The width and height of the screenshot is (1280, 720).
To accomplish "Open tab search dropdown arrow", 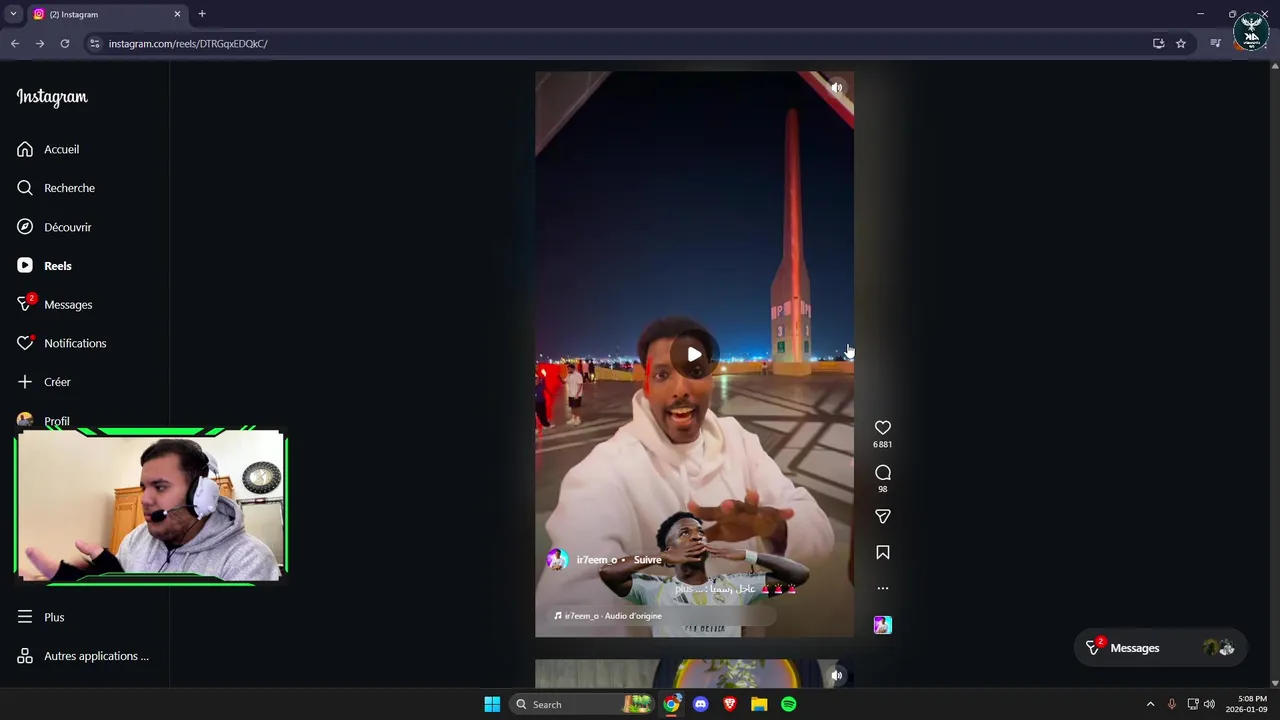I will pyautogui.click(x=12, y=14).
